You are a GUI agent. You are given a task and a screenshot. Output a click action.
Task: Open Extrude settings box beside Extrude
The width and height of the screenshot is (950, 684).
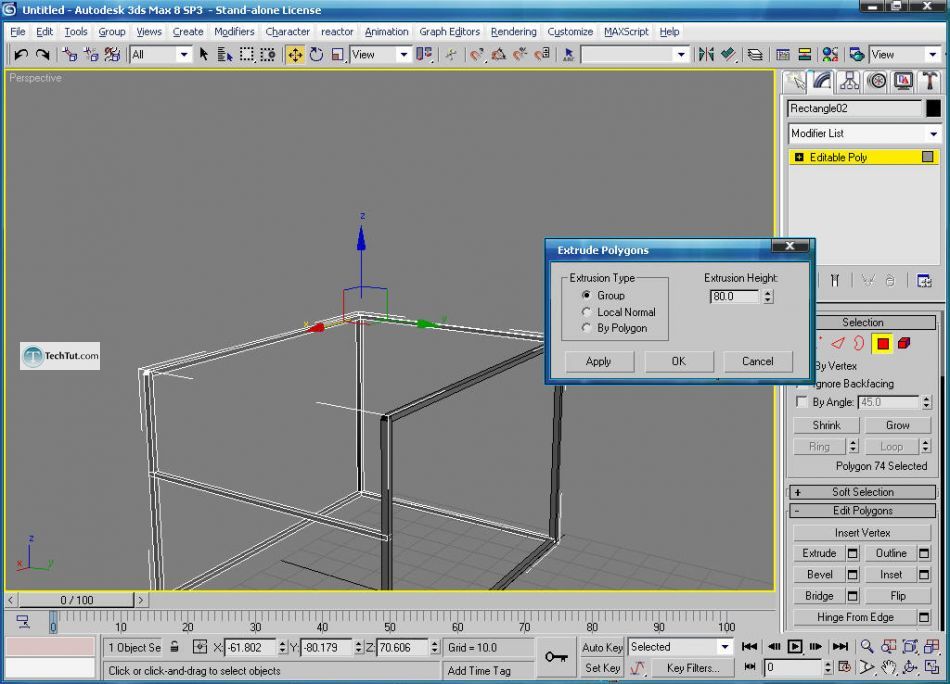tap(852, 553)
